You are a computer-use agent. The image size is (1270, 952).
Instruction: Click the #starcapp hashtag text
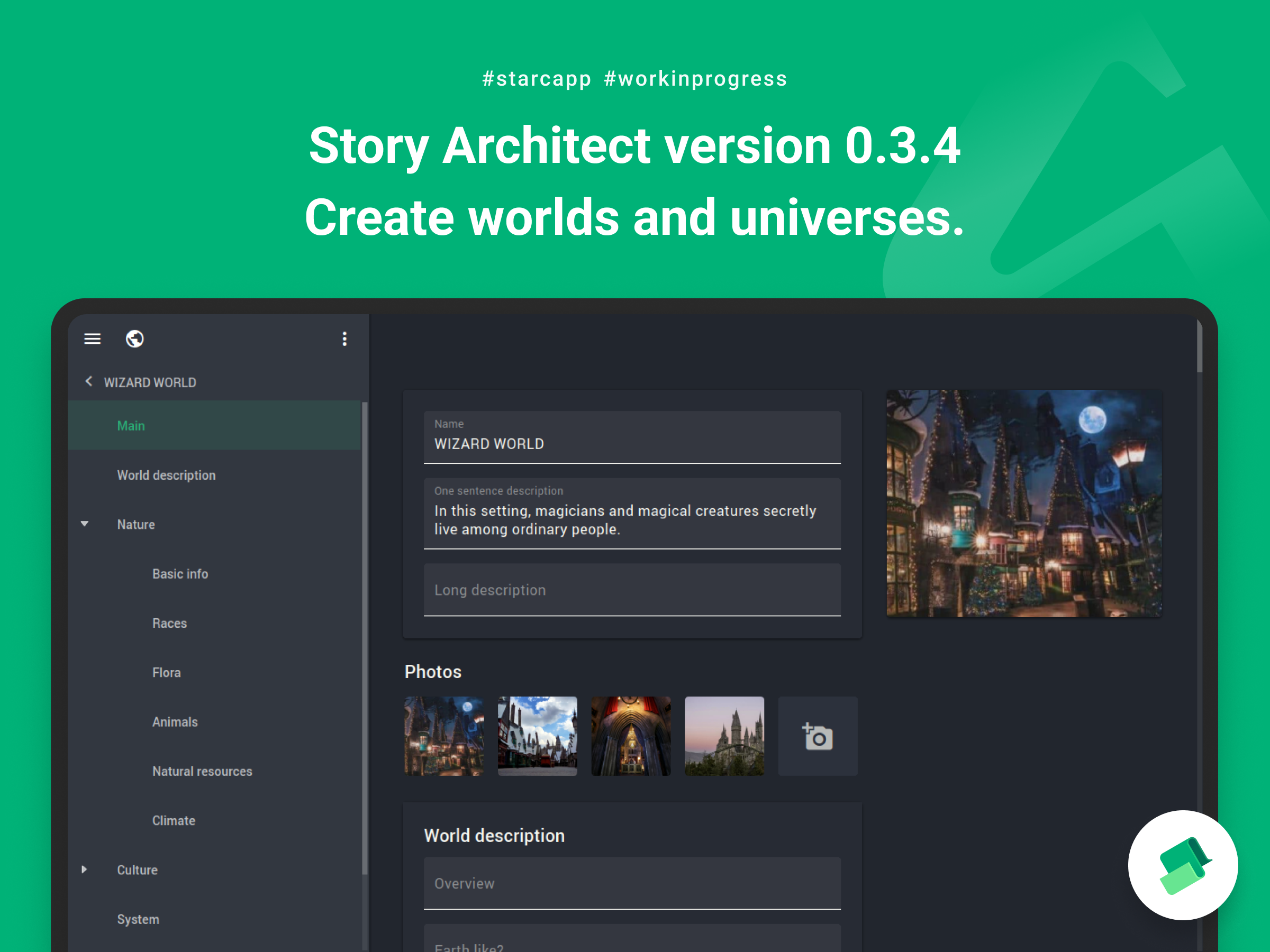[x=537, y=79]
